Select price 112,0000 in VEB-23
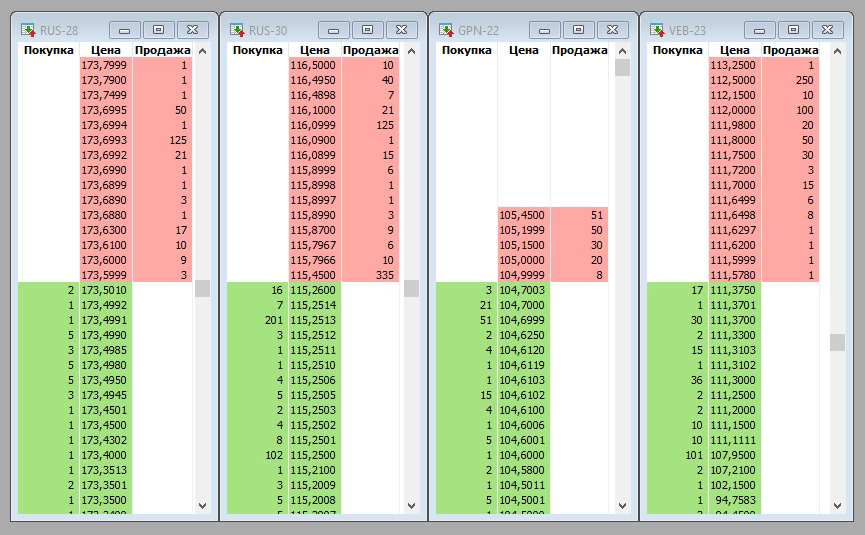This screenshot has height=535, width=865. (x=735, y=110)
